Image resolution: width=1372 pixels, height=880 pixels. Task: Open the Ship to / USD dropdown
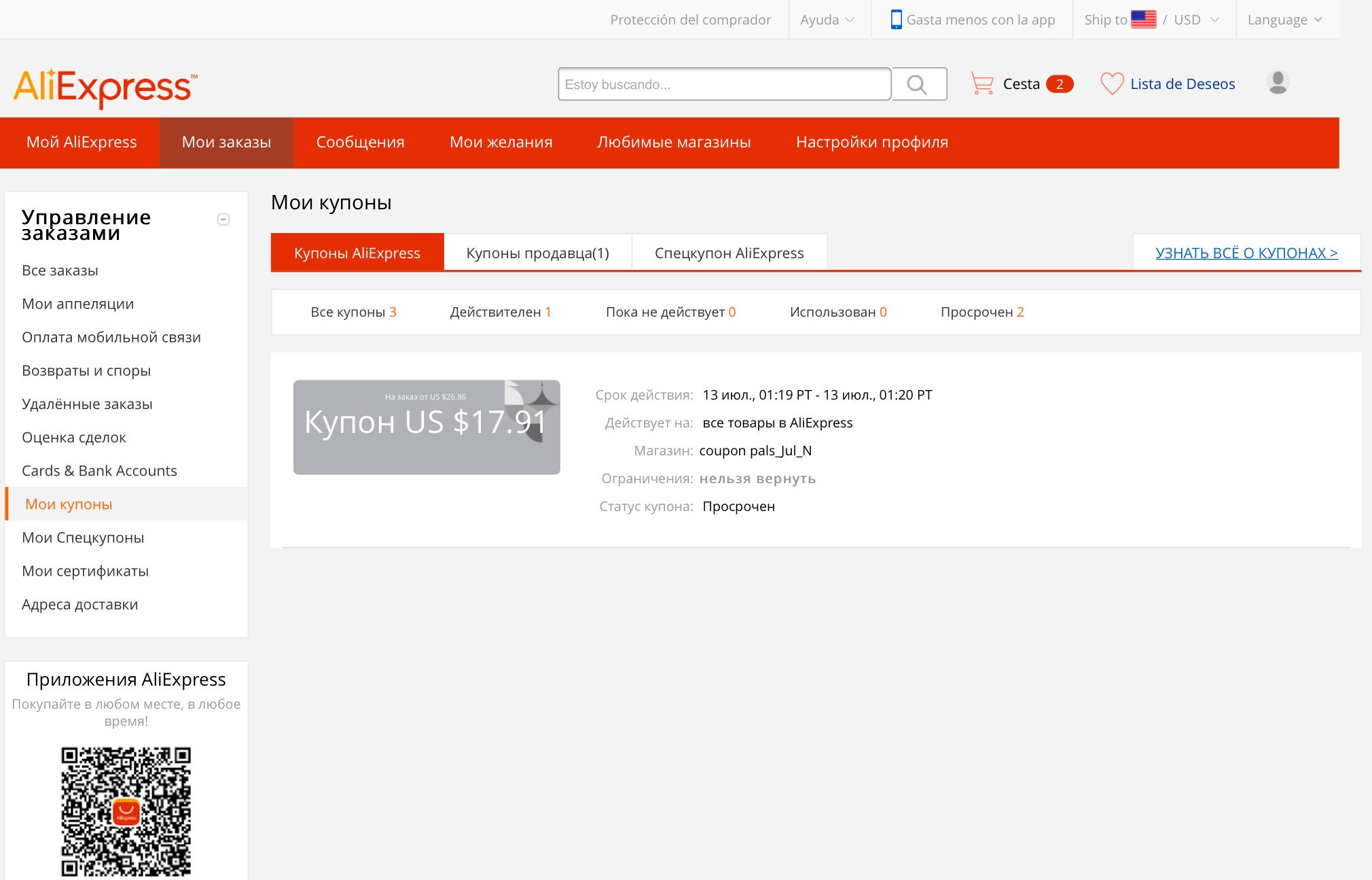coord(1153,20)
